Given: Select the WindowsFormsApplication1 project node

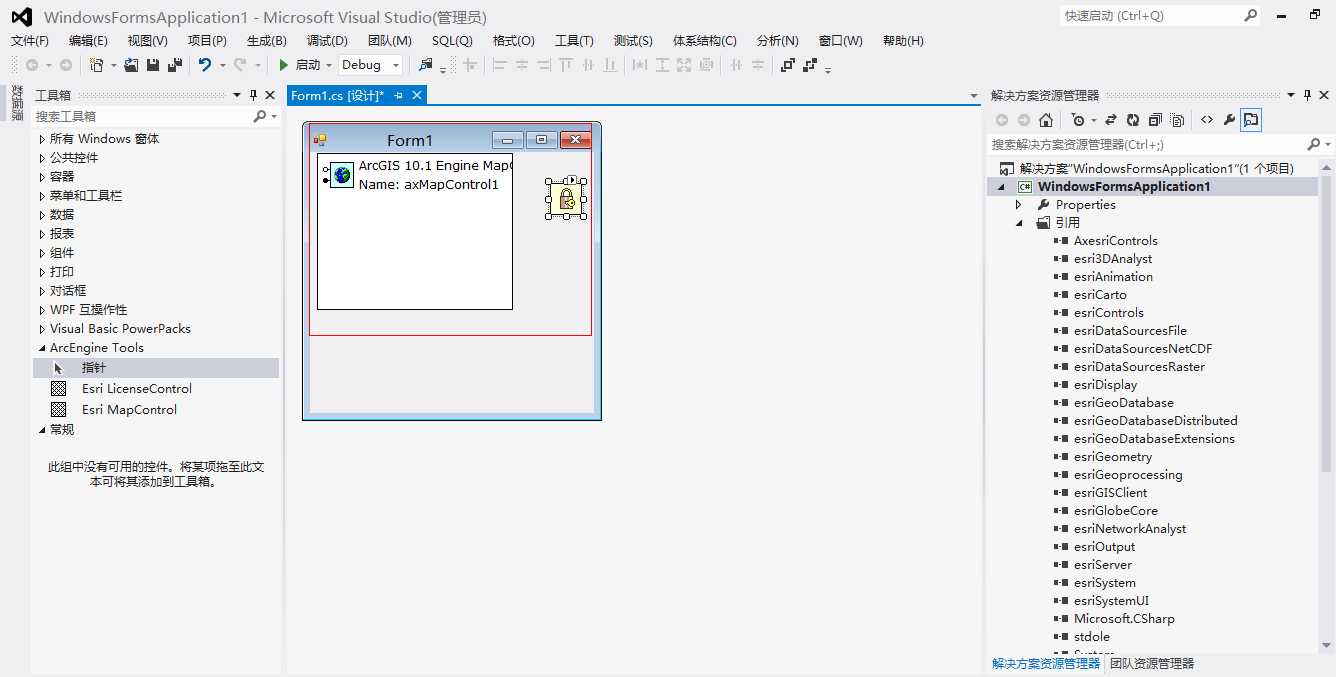Looking at the screenshot, I should point(1124,187).
